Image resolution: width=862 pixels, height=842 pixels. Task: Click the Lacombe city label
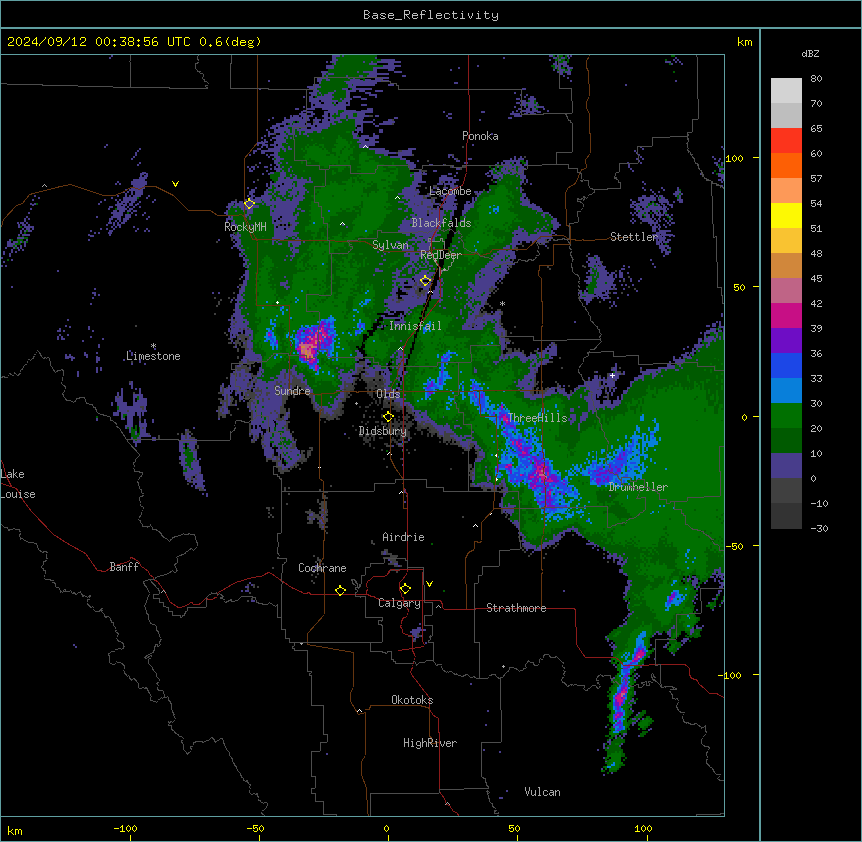point(450,191)
